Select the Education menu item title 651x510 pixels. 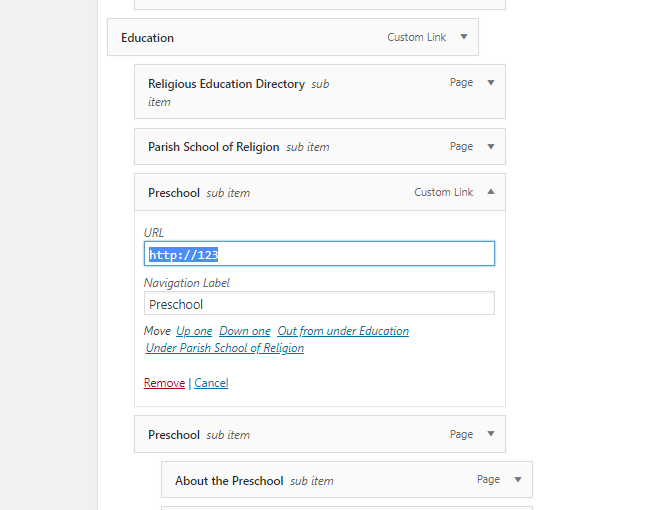tap(147, 38)
